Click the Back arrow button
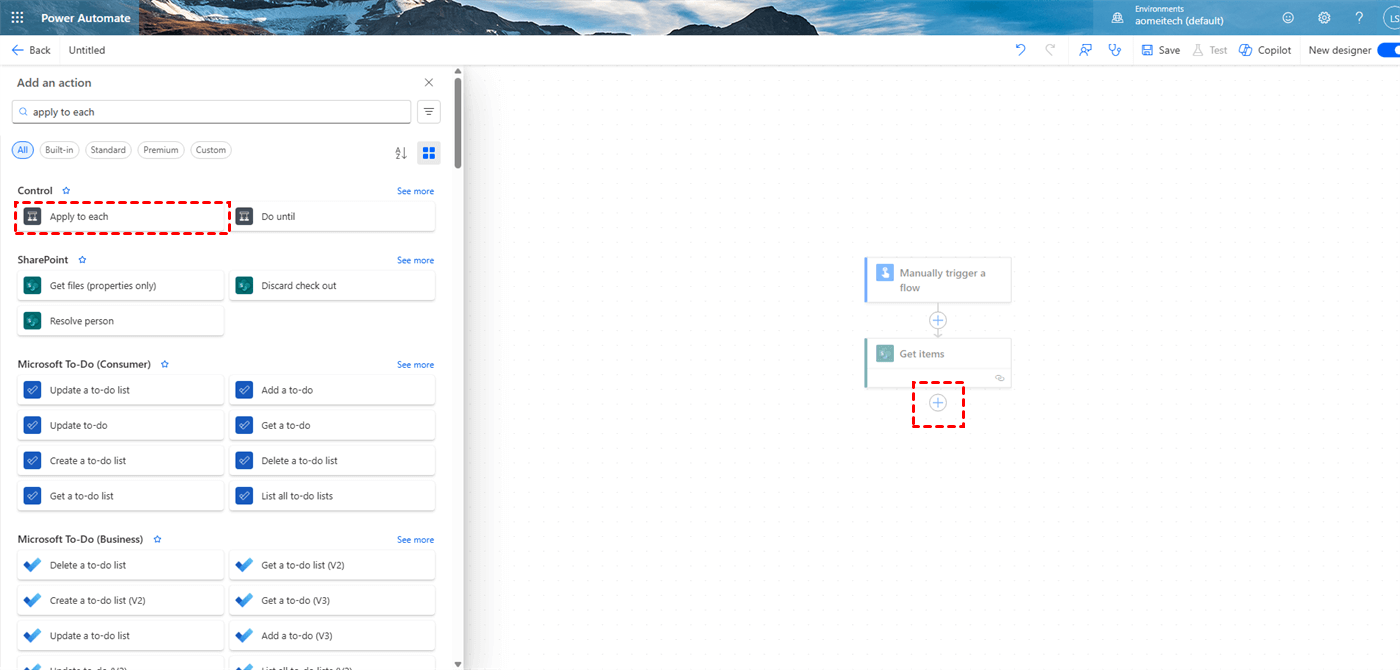This screenshot has height=670, width=1400. [x=31, y=50]
